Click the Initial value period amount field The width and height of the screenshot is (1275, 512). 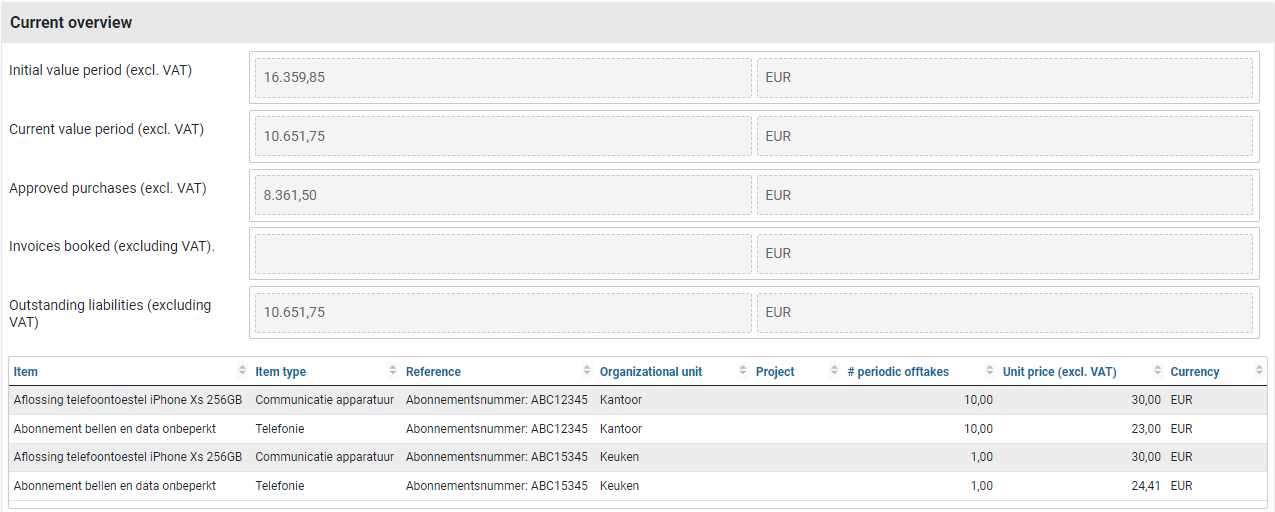tap(502, 77)
